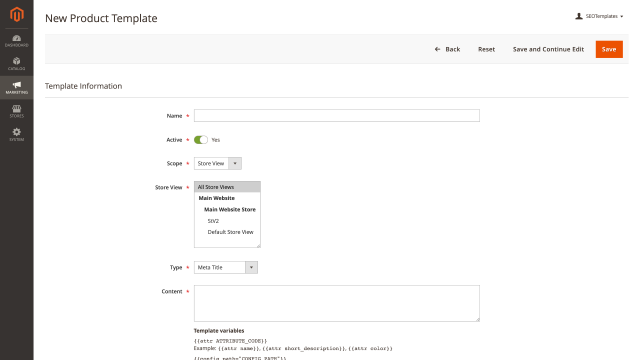
Task: Focus the Name input field
Action: point(337,116)
